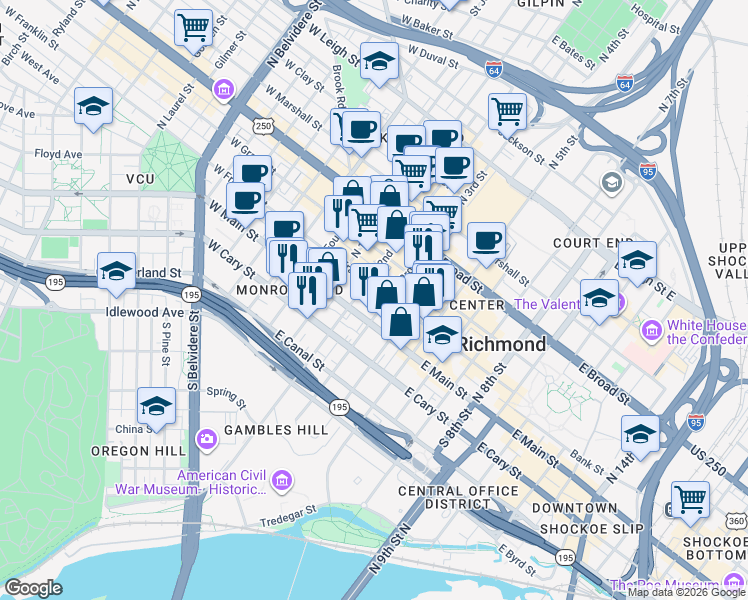This screenshot has height=600, width=748.
Task: Open the graduation cap marker on Cumberland St
Action: coord(116,271)
